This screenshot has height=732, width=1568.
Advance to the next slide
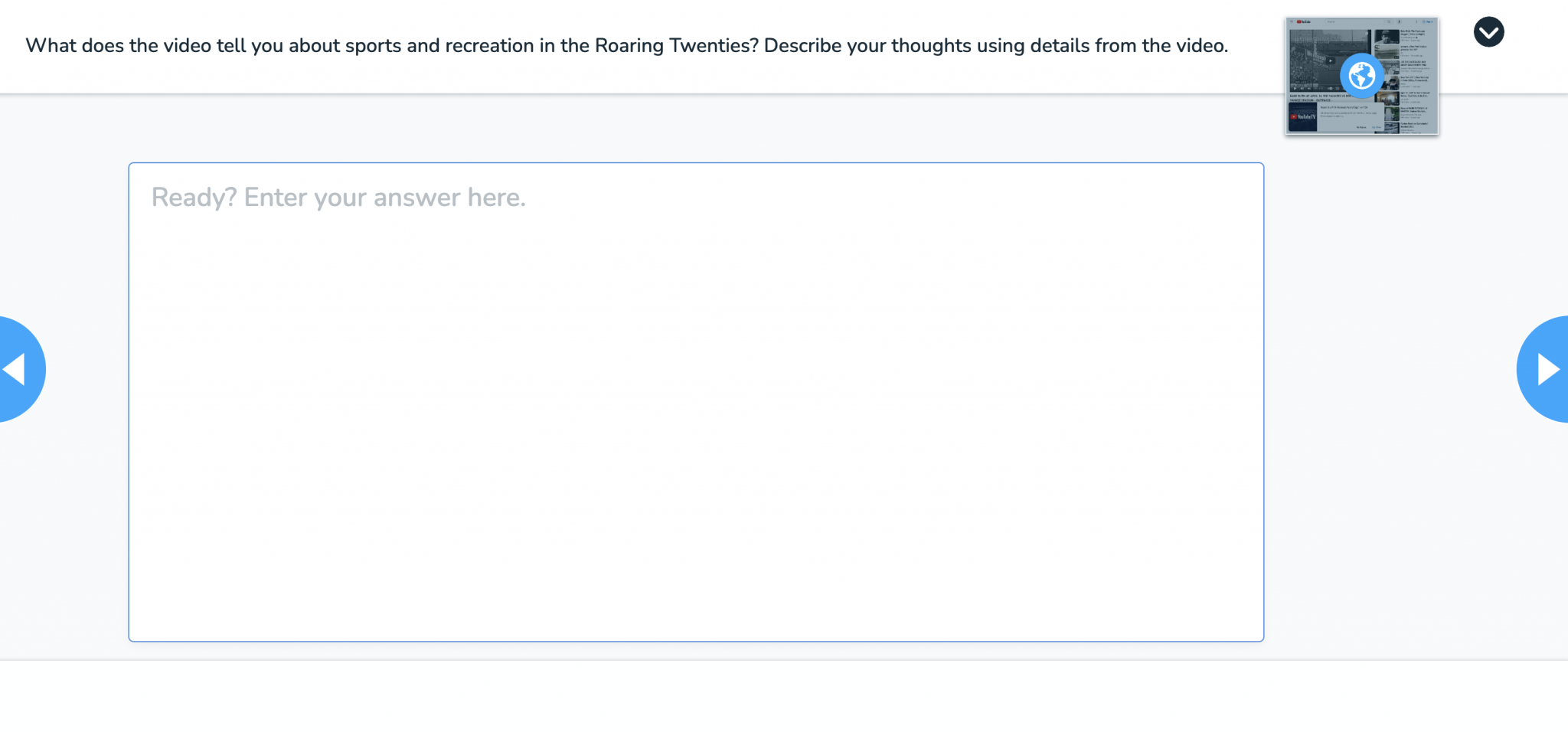coord(1547,369)
